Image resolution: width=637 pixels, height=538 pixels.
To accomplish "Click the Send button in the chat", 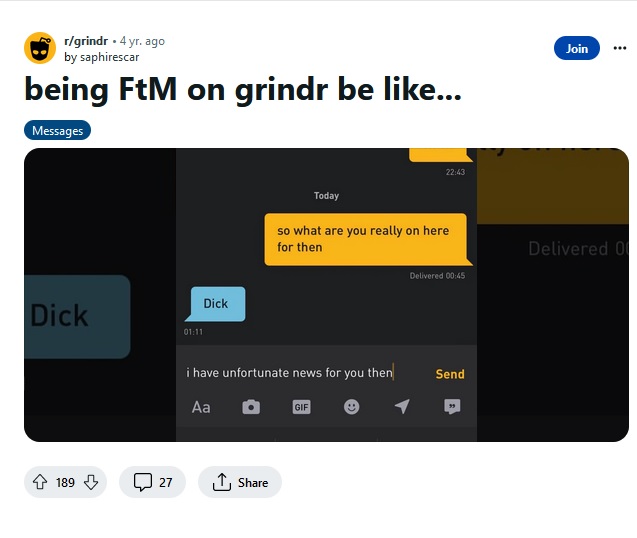I will point(450,374).
